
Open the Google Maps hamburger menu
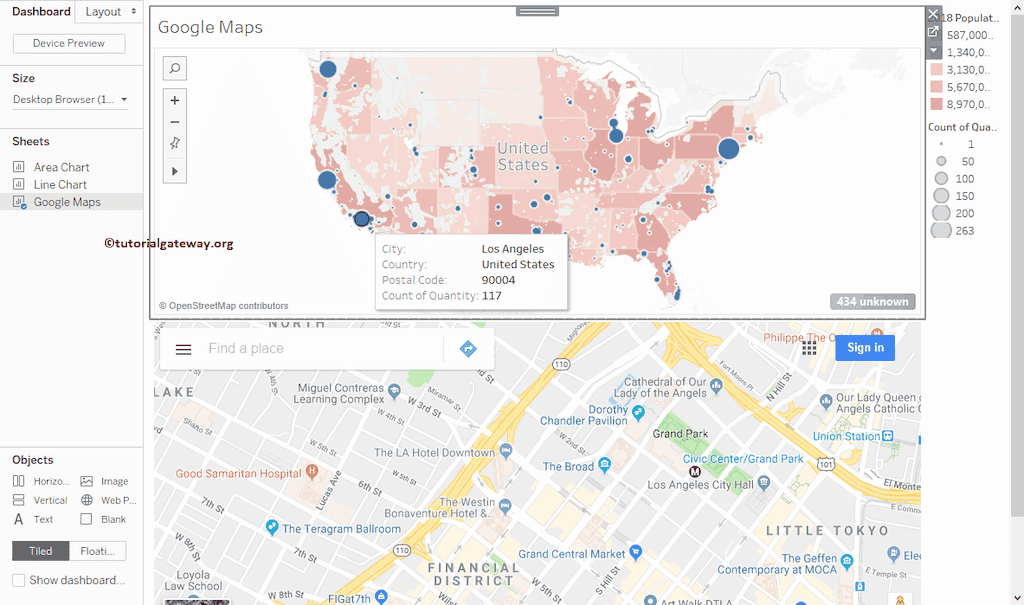tap(183, 349)
